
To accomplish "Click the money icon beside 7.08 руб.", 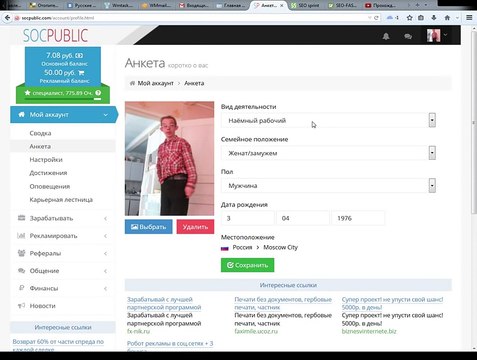I will pos(79,55).
